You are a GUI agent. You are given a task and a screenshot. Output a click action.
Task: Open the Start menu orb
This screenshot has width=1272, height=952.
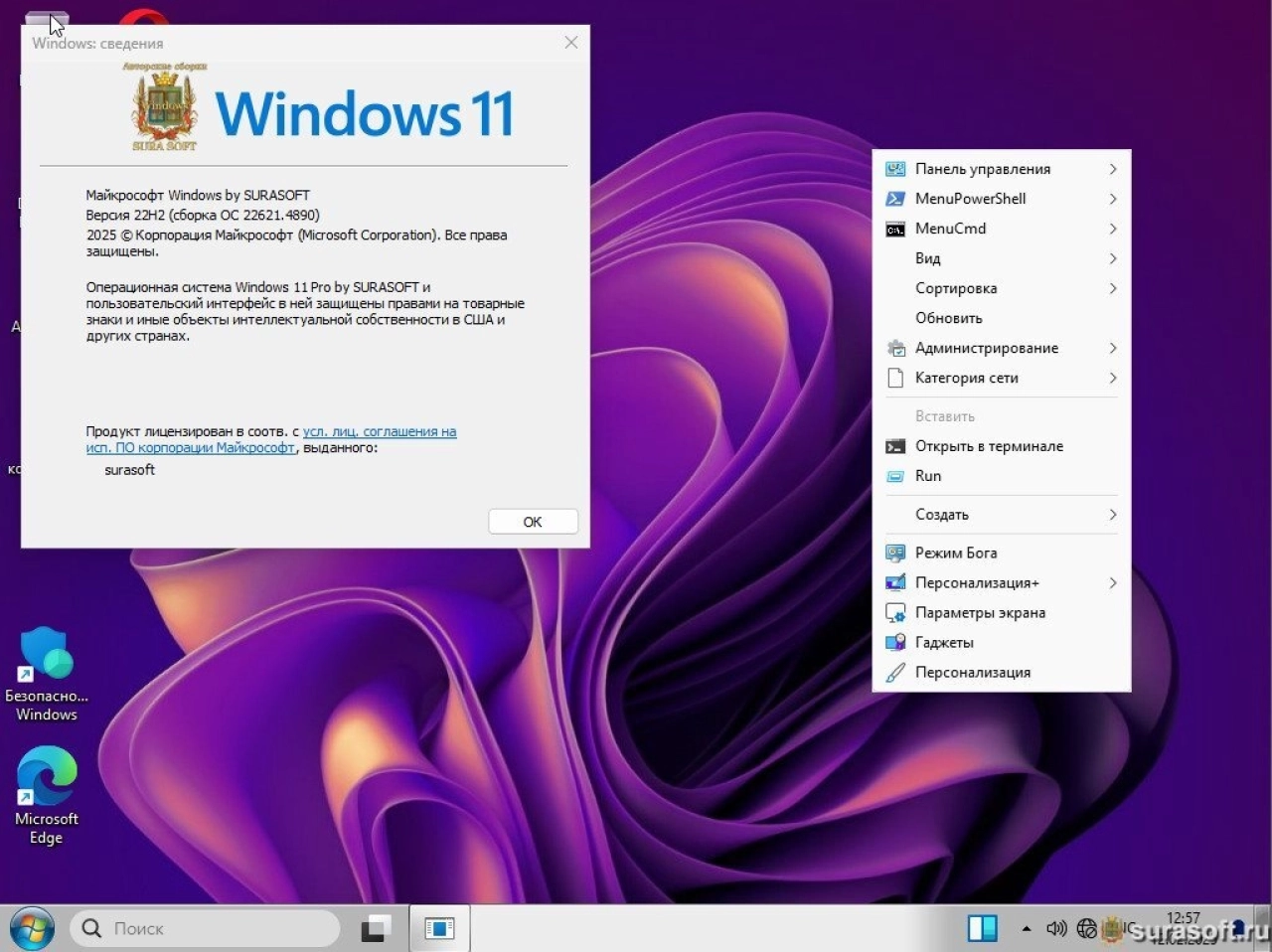[x=31, y=928]
